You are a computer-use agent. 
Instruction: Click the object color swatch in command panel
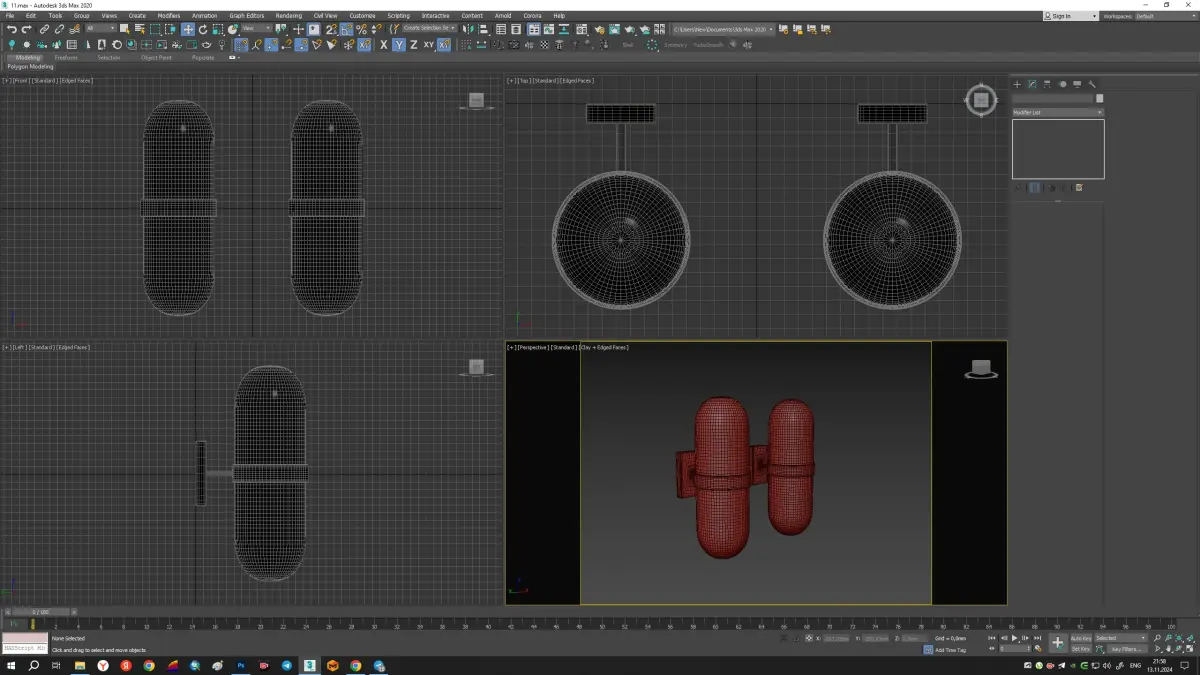(x=1100, y=99)
